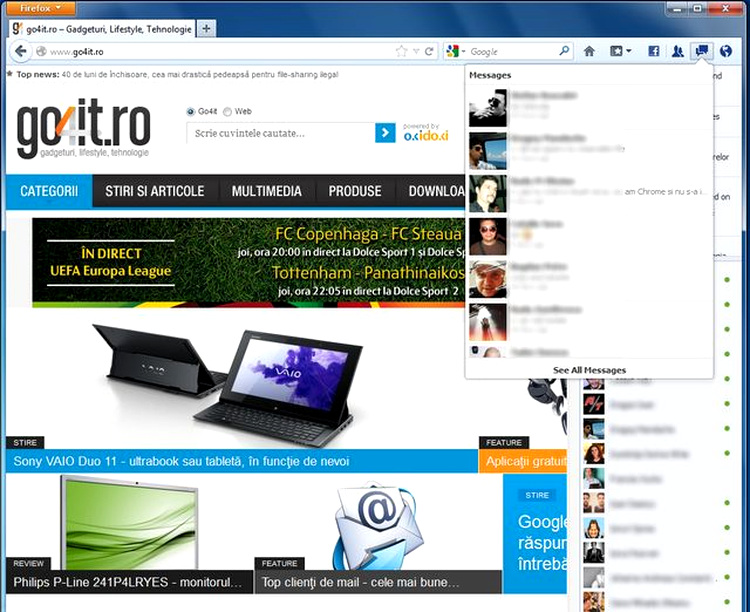Open the Philips P-Line monitor review

tap(128, 582)
